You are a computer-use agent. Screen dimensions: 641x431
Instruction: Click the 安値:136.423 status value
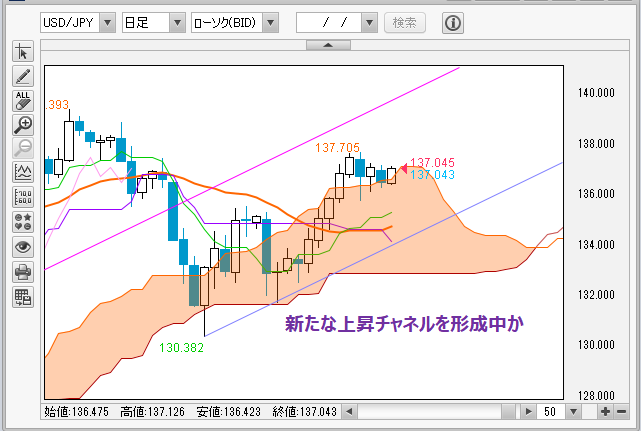pyautogui.click(x=229, y=411)
